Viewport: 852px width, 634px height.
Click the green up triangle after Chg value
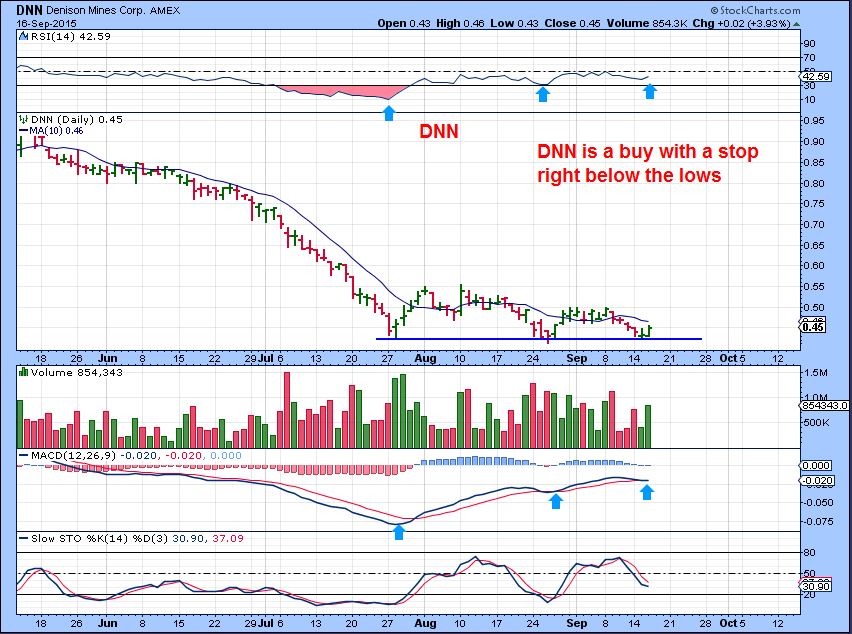(796, 24)
